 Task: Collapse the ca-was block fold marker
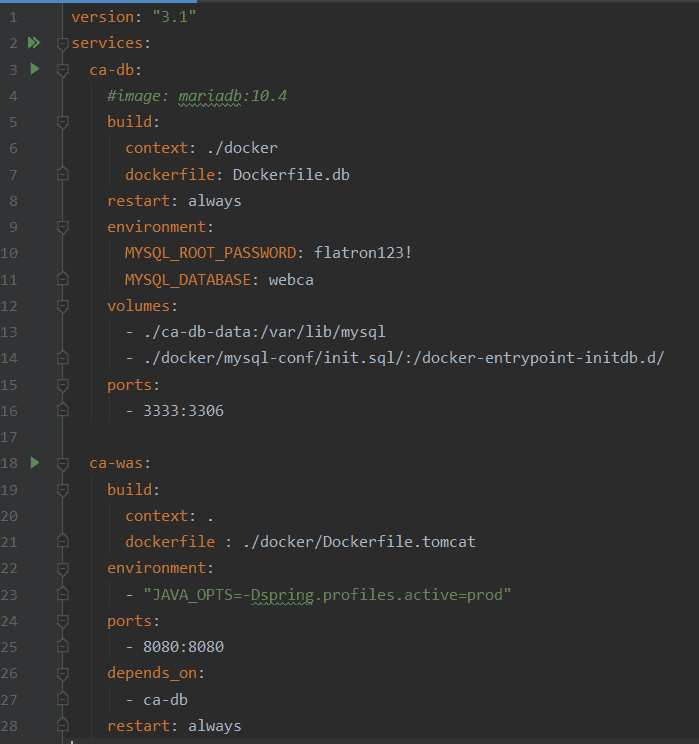click(x=62, y=463)
